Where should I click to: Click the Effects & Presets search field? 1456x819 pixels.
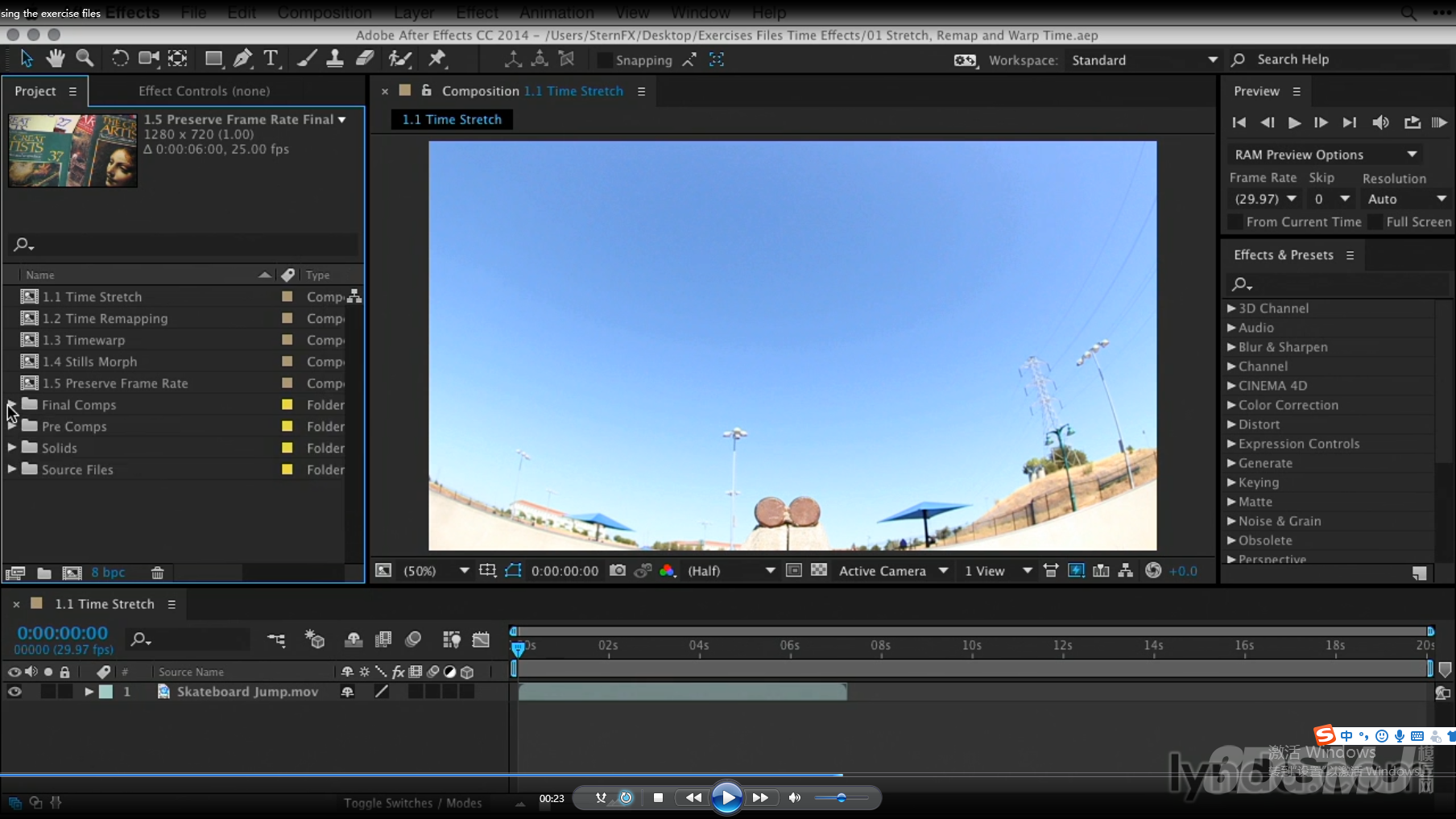click(x=1337, y=283)
